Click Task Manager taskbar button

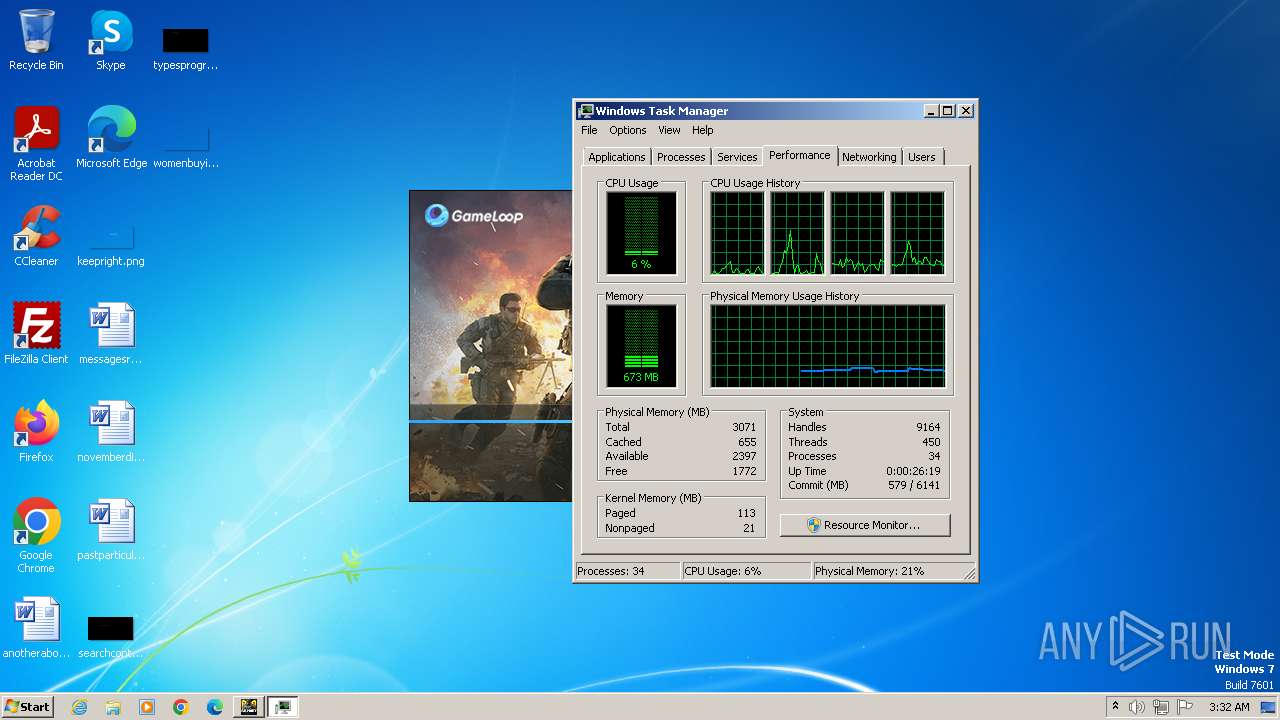(283, 707)
